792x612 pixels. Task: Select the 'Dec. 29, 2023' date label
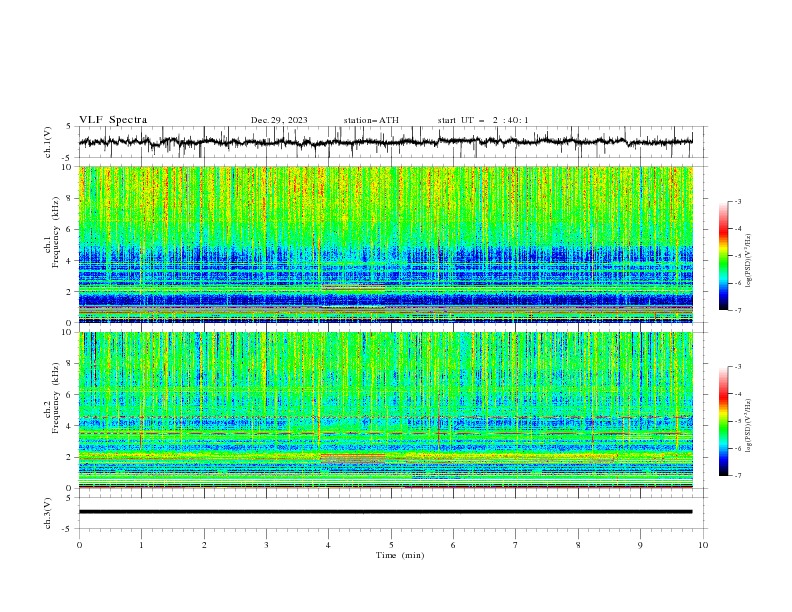click(279, 120)
